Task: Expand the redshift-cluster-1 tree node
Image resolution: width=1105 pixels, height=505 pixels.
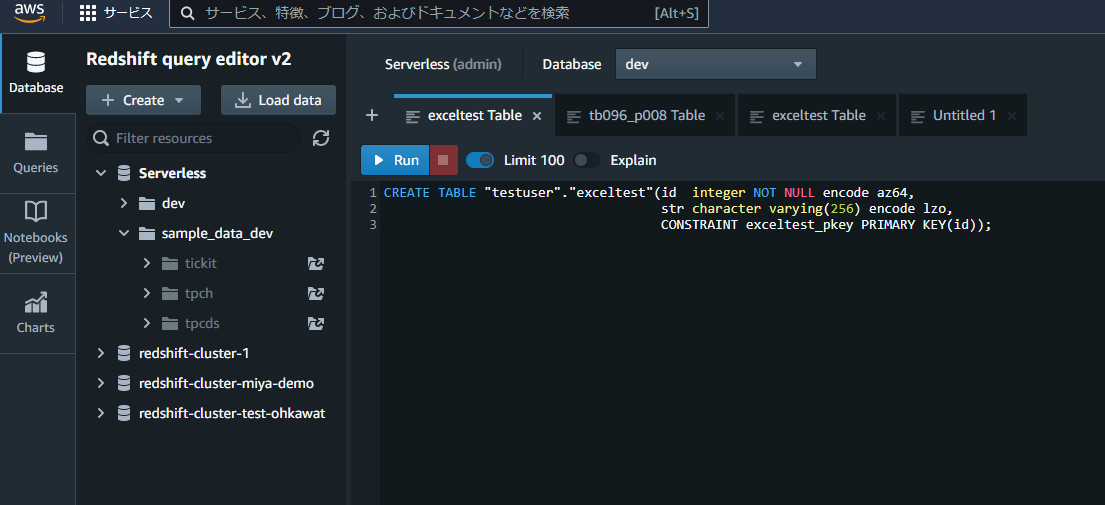Action: tap(100, 353)
